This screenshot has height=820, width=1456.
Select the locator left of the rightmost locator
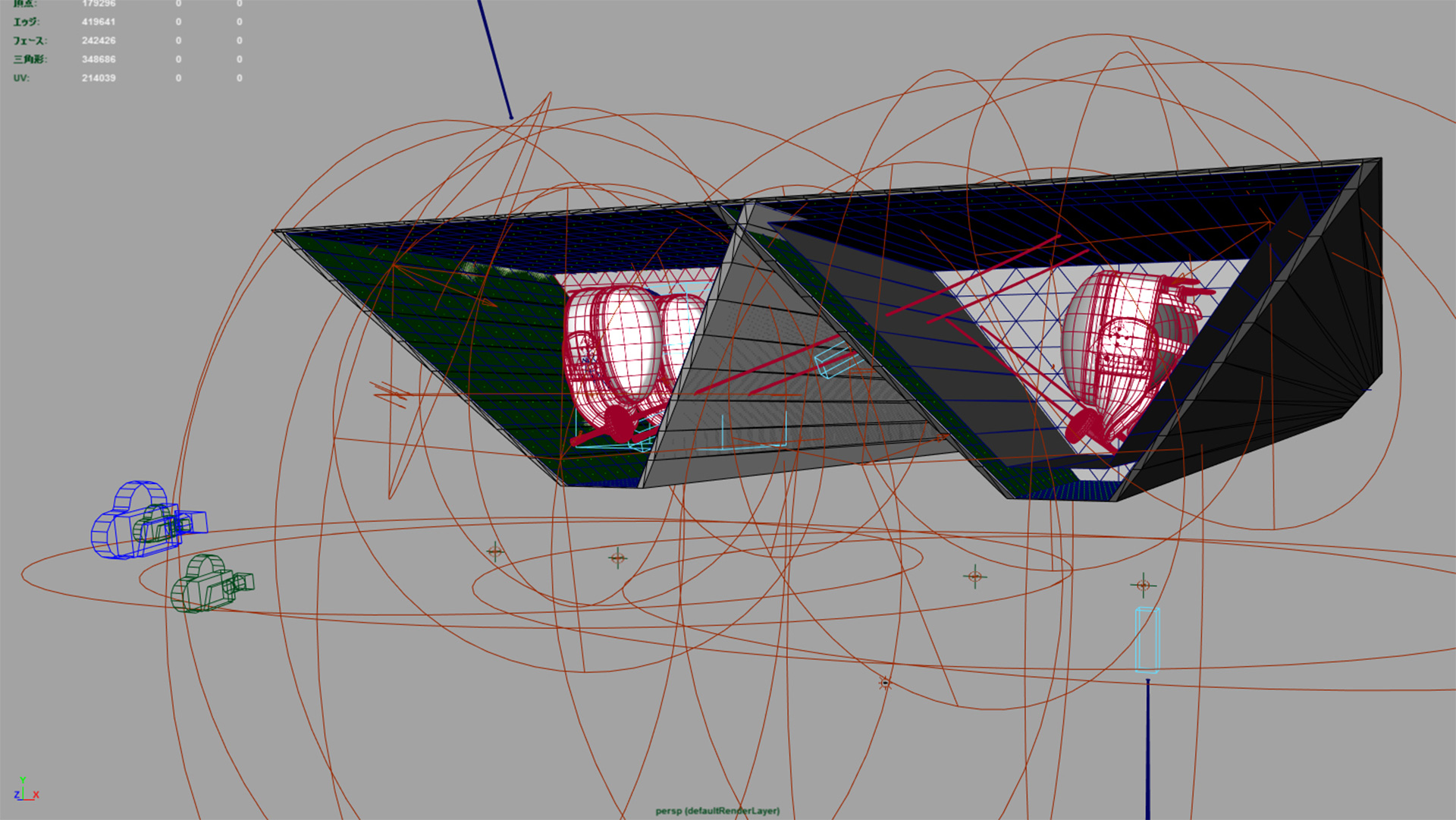coord(975,577)
